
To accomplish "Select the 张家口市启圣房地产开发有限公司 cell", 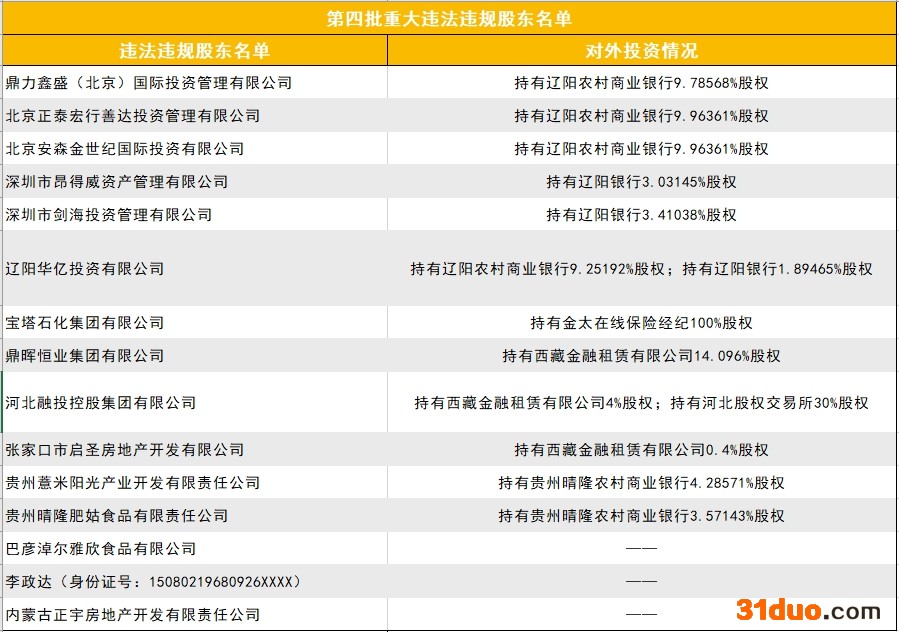I will (x=125, y=450).
